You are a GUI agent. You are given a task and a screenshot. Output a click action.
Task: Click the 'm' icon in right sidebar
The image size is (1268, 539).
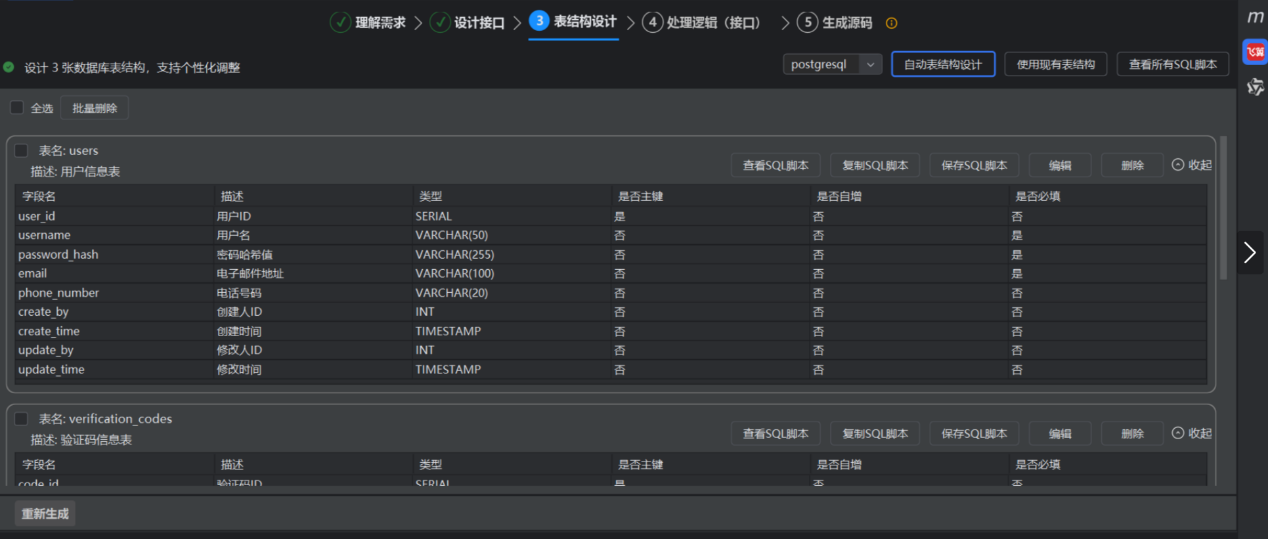tap(1255, 17)
